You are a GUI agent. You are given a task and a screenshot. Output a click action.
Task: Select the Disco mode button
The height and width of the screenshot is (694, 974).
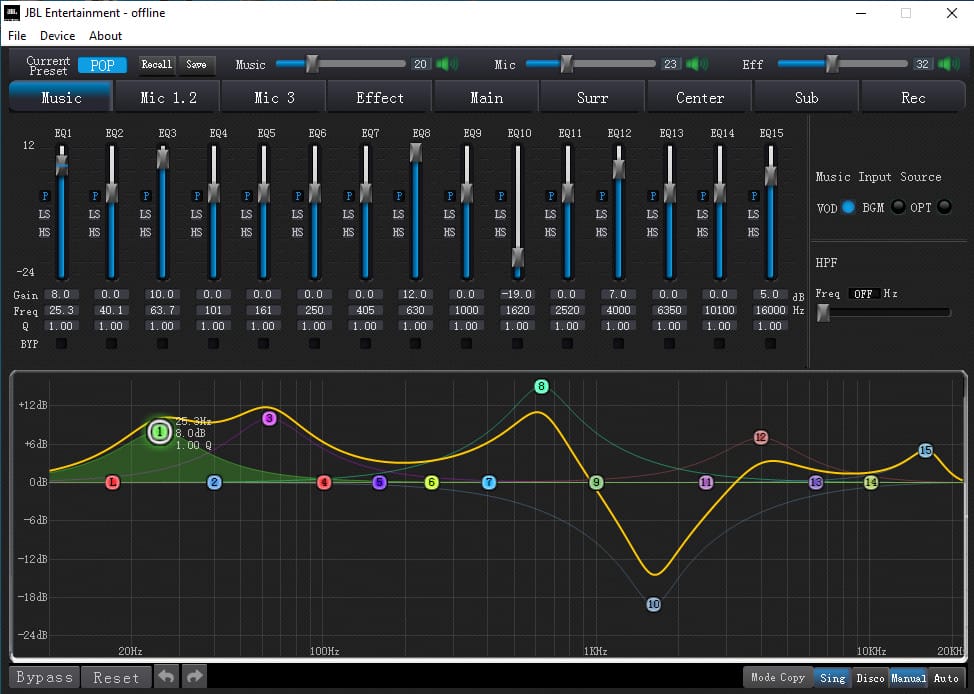[870, 678]
